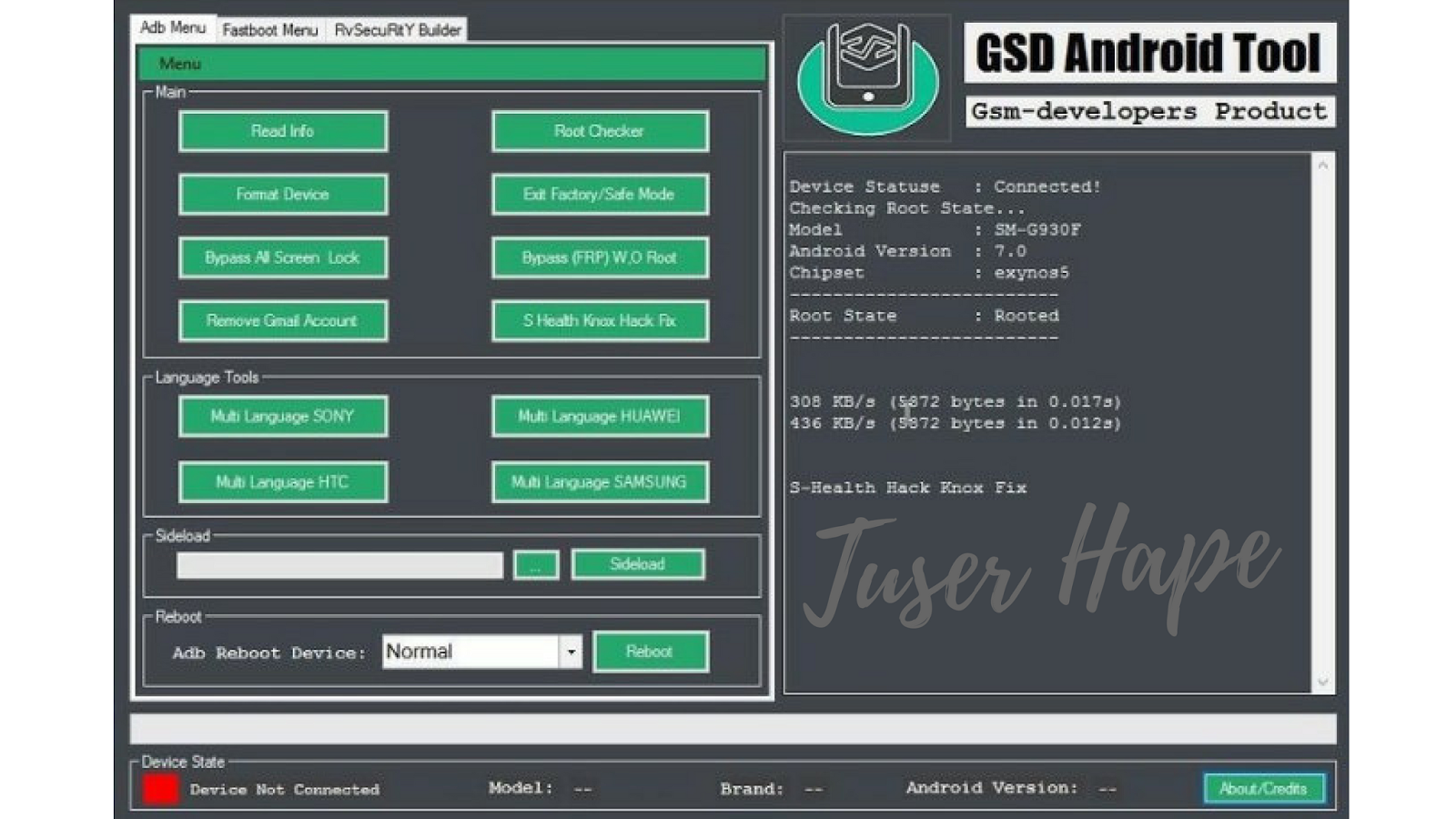Image resolution: width=1456 pixels, height=819 pixels.
Task: Open the RvSecuRitY Builder tab
Action: pyautogui.click(x=393, y=29)
